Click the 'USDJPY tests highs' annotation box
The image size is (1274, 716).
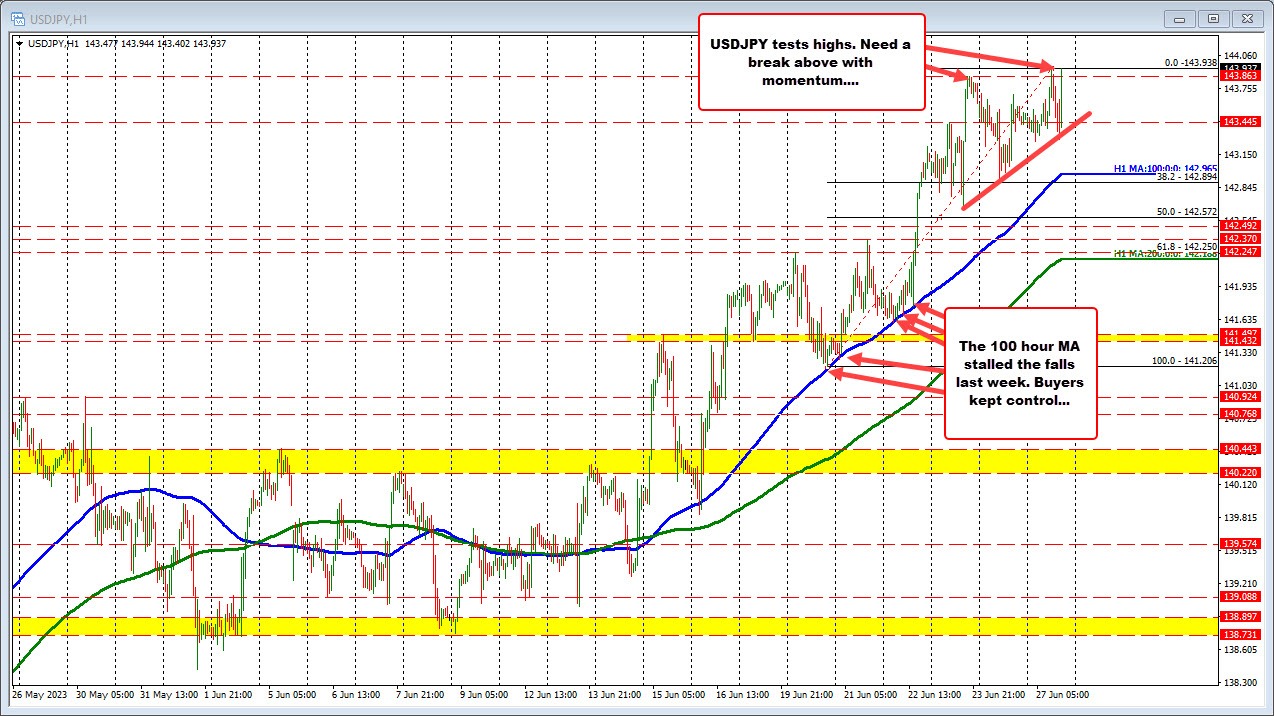click(811, 62)
